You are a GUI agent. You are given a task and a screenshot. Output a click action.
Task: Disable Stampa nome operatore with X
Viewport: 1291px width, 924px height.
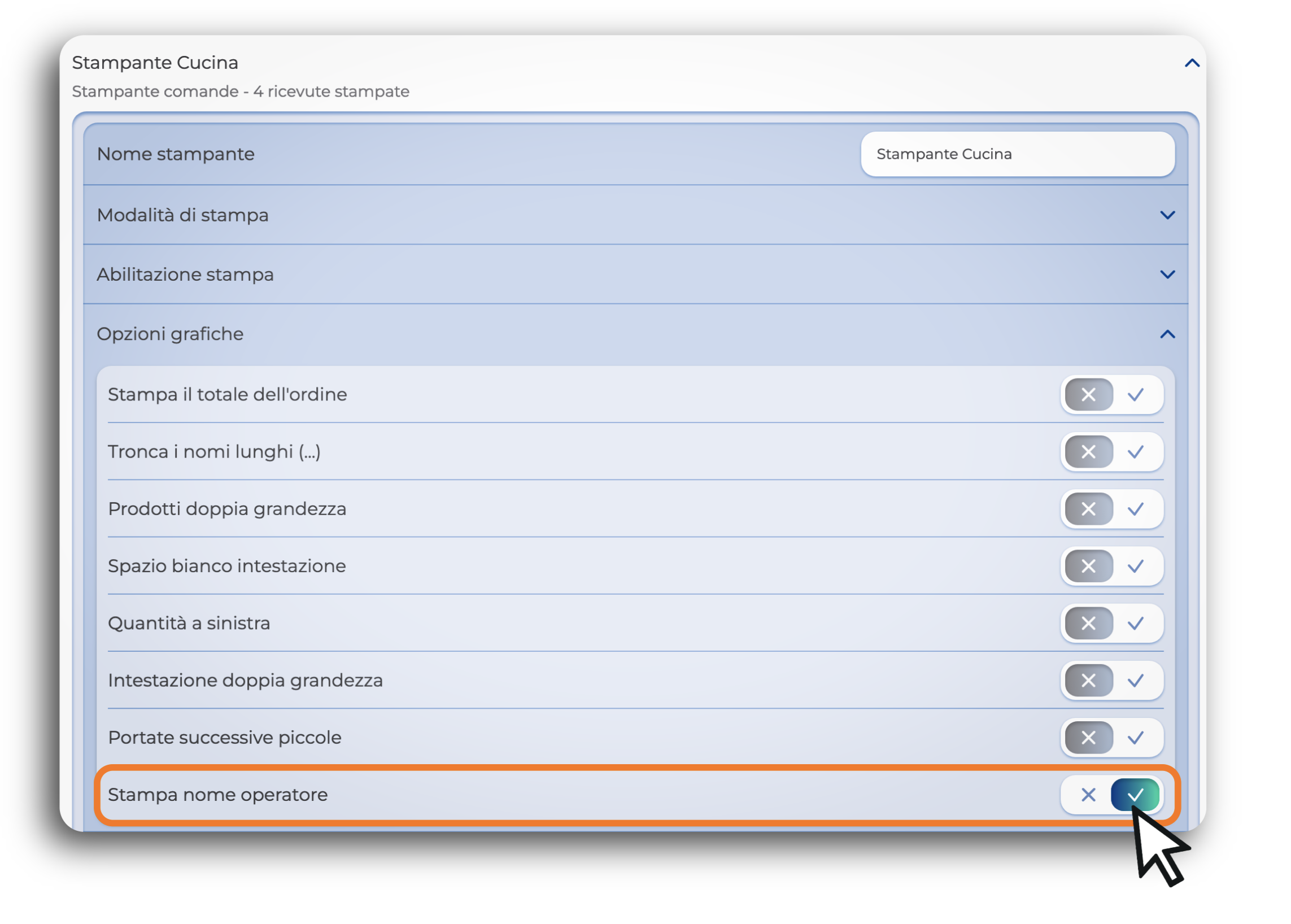(1088, 795)
